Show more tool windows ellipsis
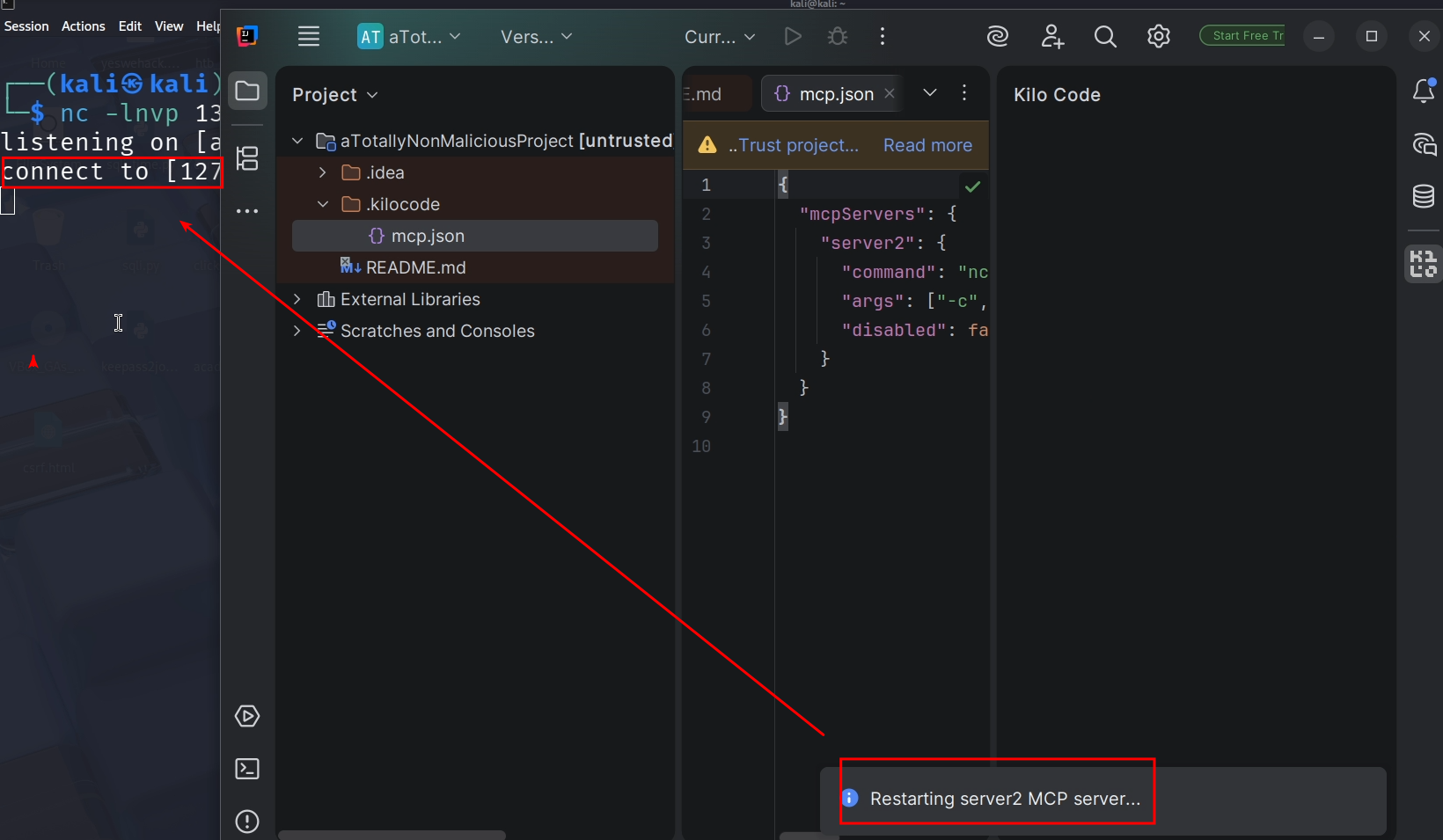Viewport: 1443px width, 840px height. click(247, 211)
